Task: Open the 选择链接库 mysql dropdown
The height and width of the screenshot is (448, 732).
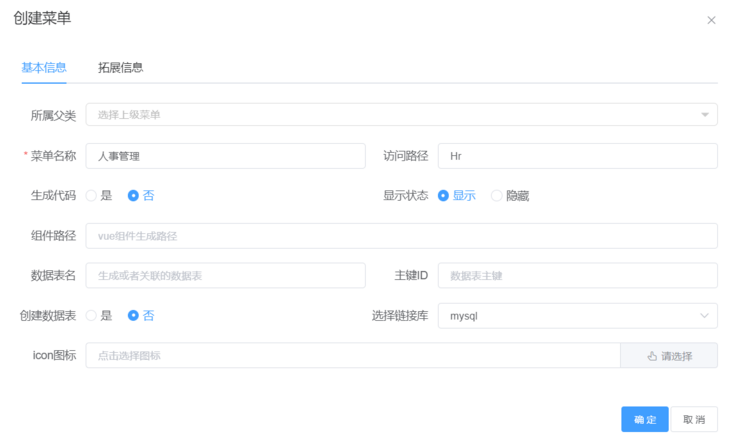Action: [577, 316]
